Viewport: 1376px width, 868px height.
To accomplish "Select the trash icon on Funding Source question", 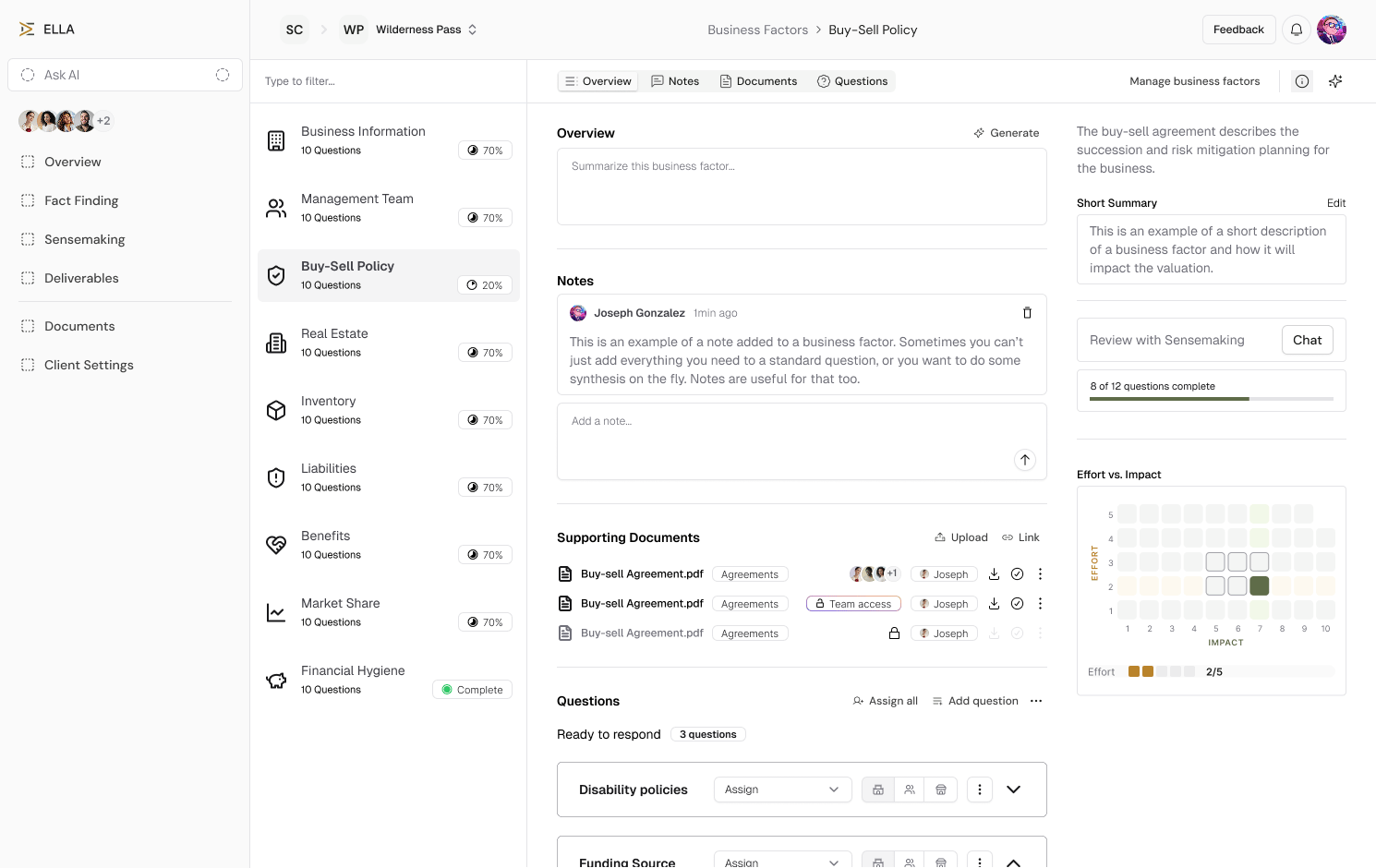I will pos(941,861).
